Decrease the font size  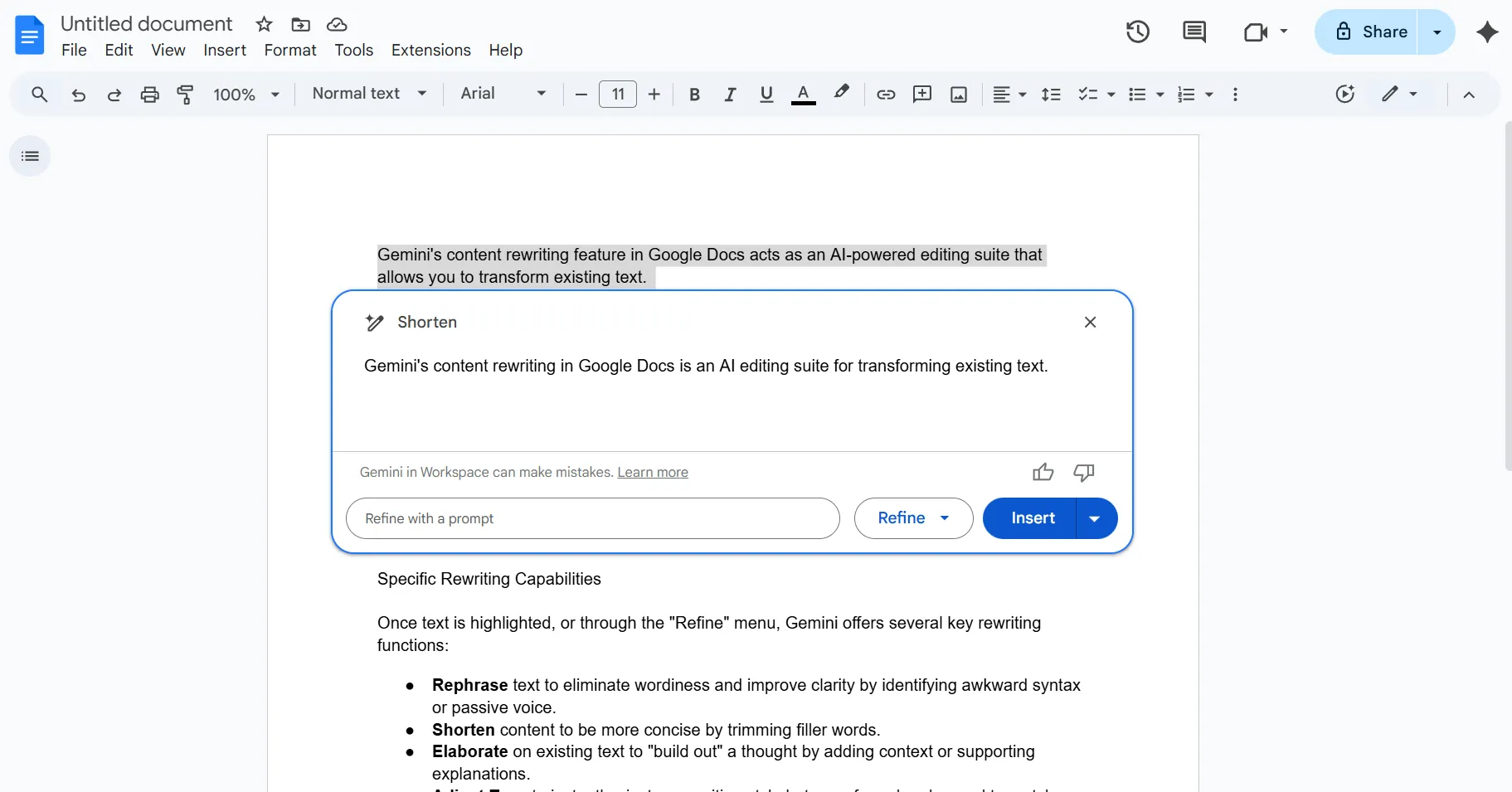[x=581, y=95]
